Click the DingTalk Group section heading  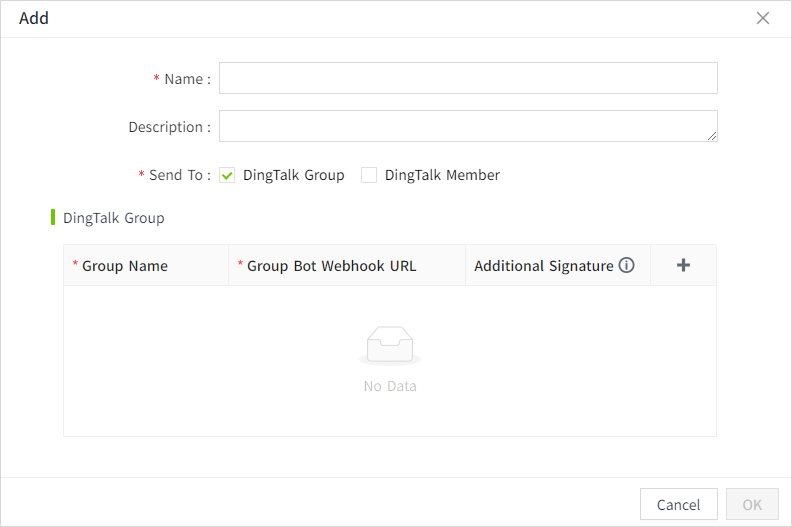coord(113,217)
